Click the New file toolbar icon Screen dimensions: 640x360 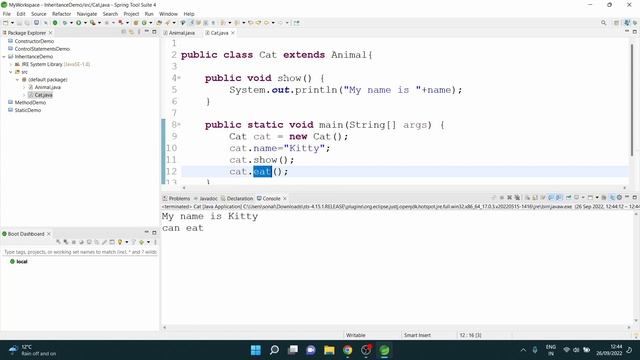point(6,23)
